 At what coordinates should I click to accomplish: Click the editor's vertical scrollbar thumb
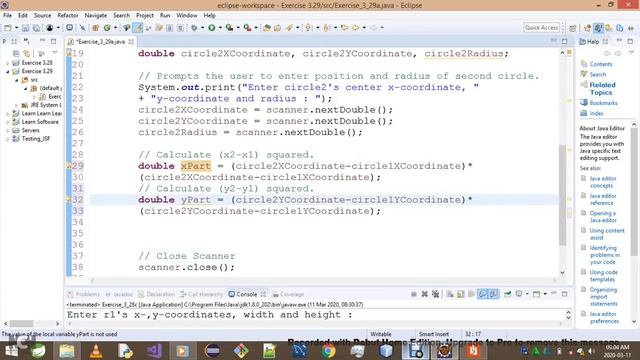point(562,195)
